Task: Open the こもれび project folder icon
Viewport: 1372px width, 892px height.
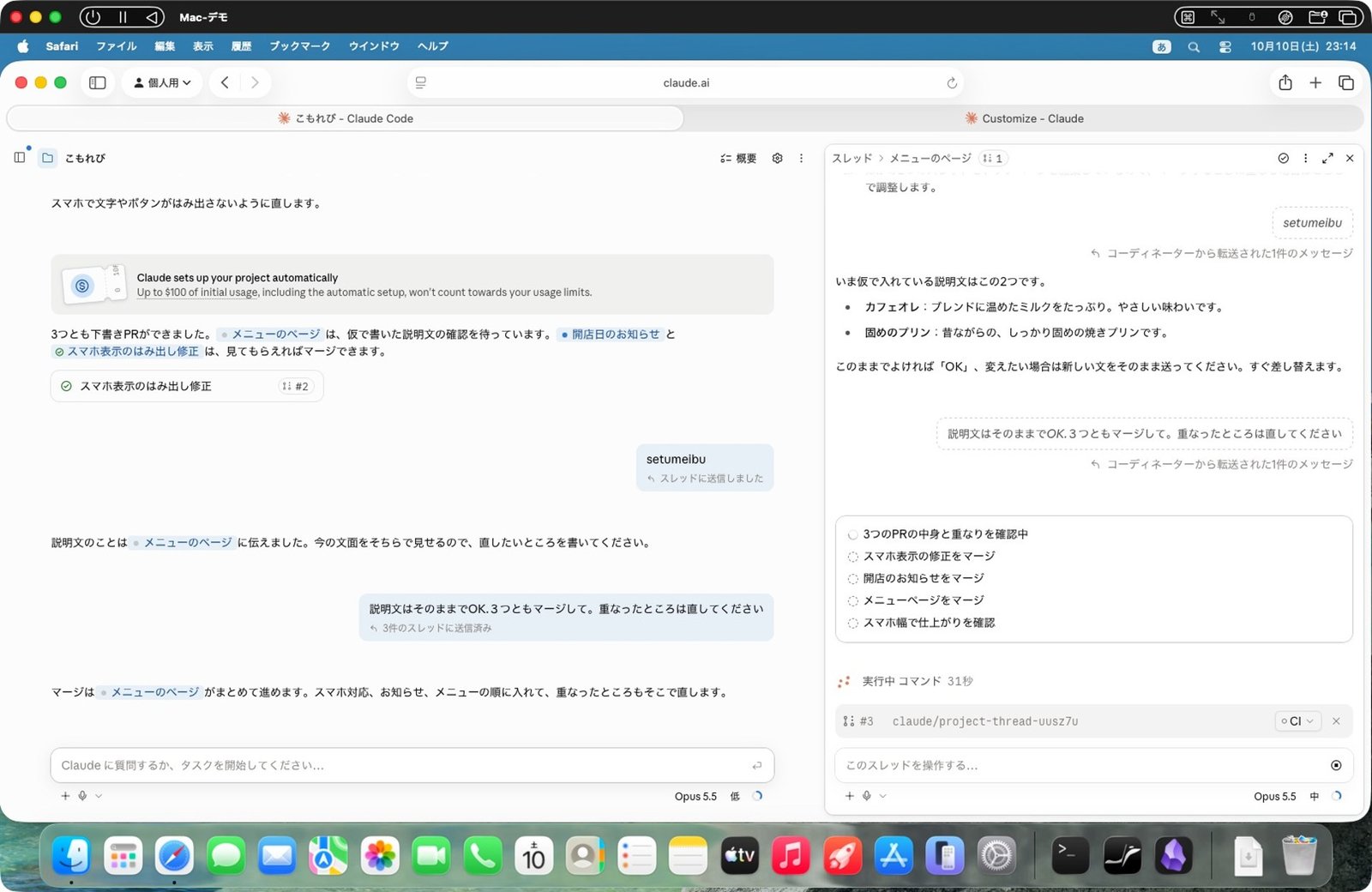Action: [48, 158]
